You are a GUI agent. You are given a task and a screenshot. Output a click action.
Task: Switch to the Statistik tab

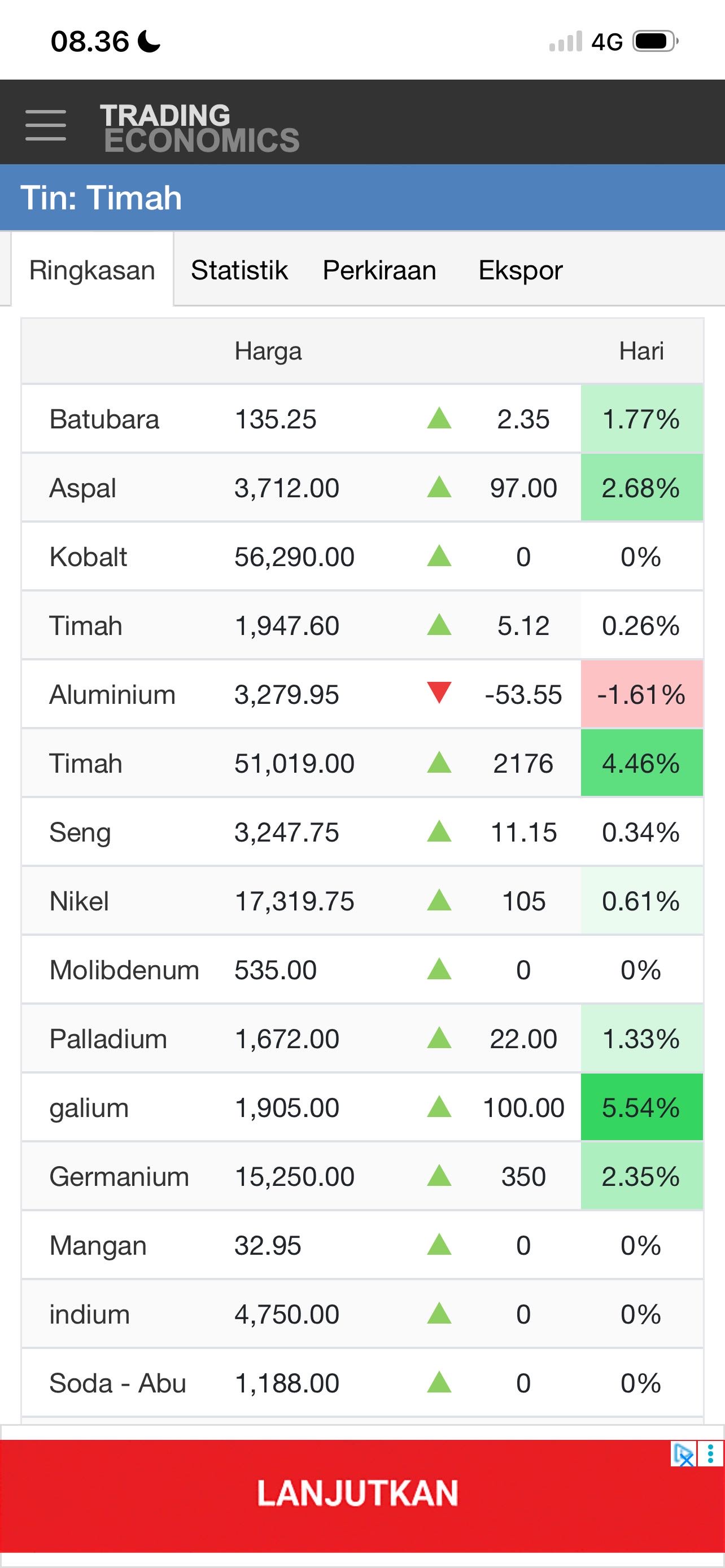click(239, 270)
